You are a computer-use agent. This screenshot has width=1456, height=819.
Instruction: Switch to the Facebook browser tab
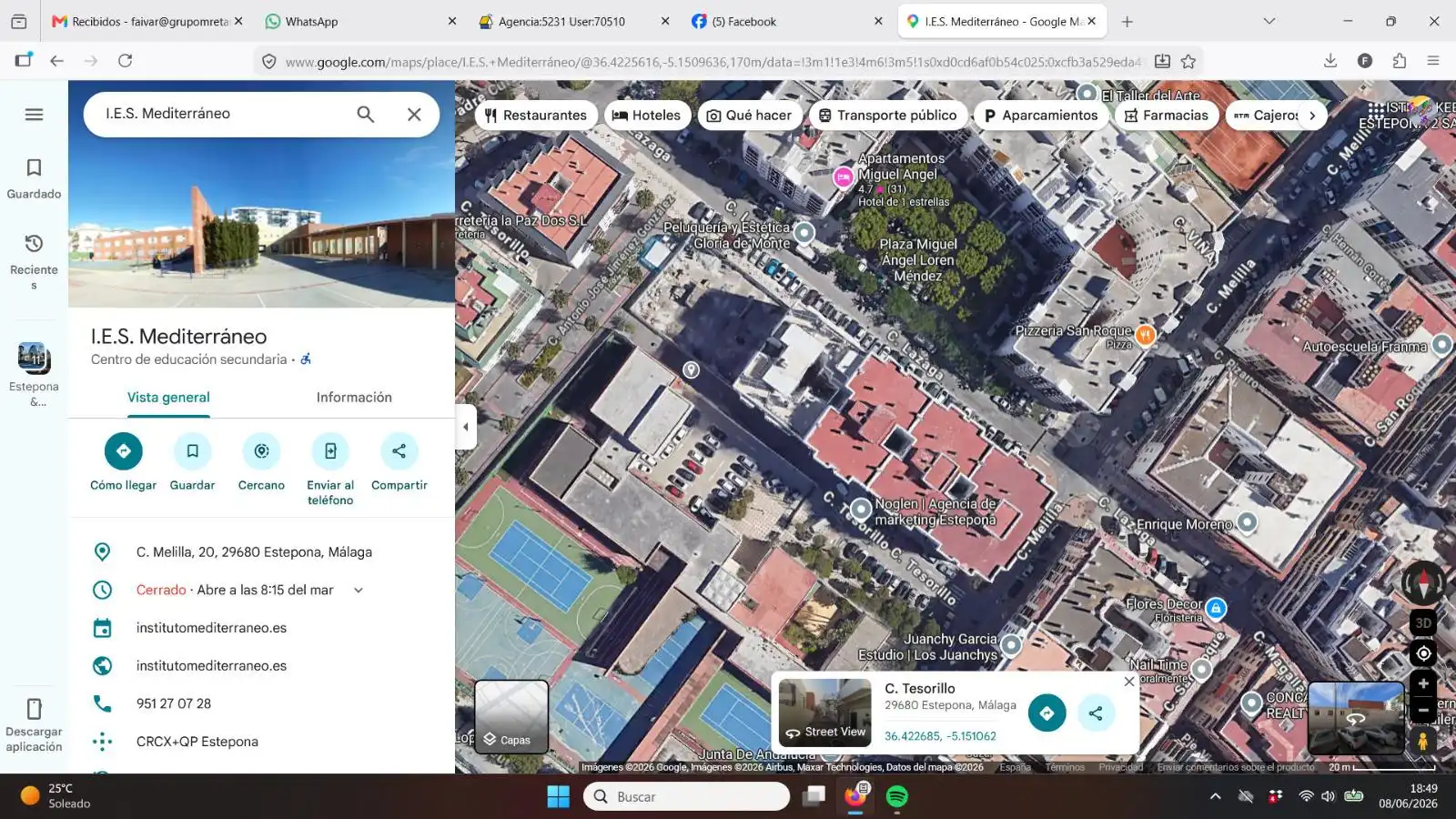click(786, 21)
